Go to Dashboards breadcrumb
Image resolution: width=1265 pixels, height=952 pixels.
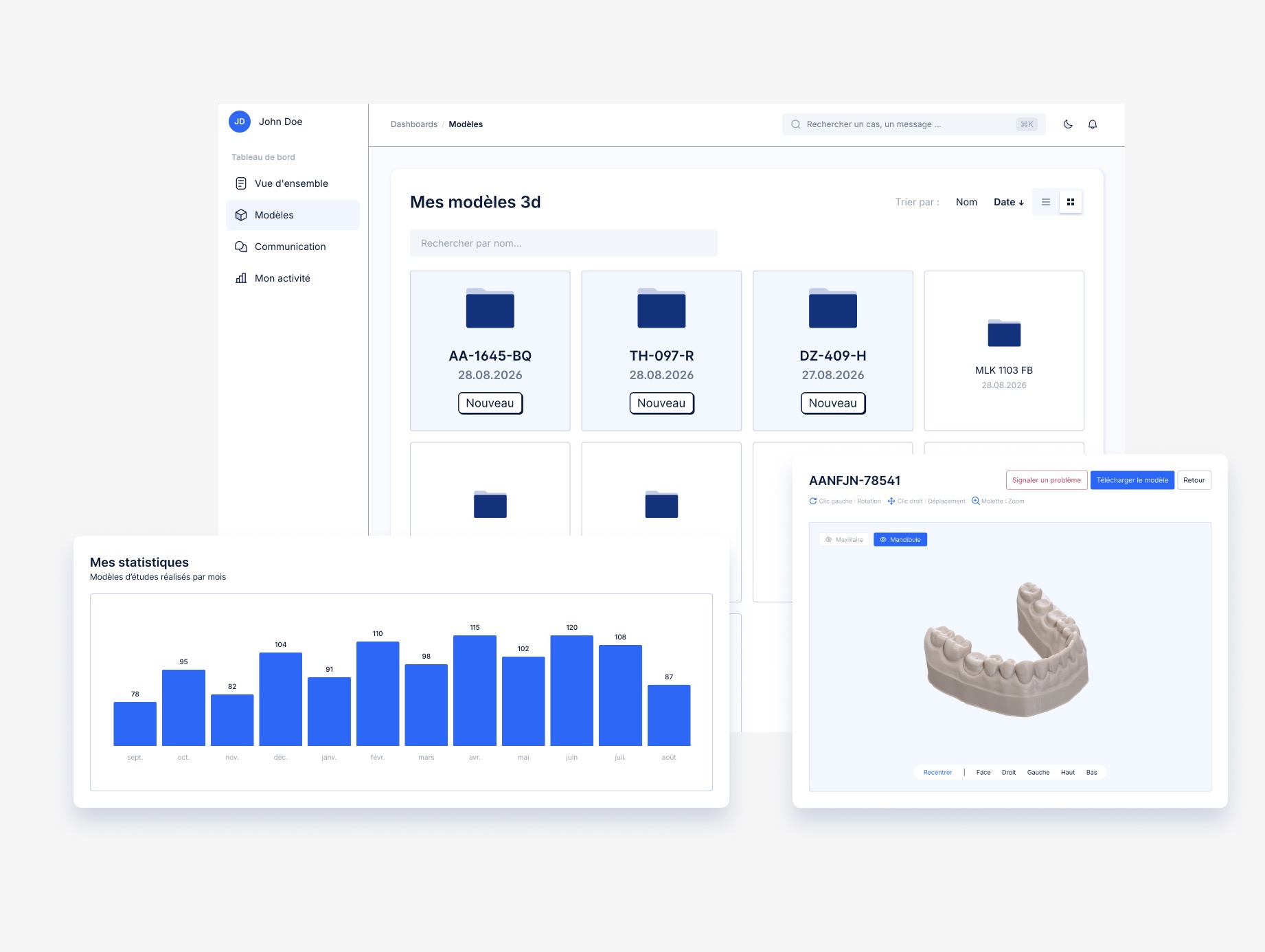coord(414,124)
